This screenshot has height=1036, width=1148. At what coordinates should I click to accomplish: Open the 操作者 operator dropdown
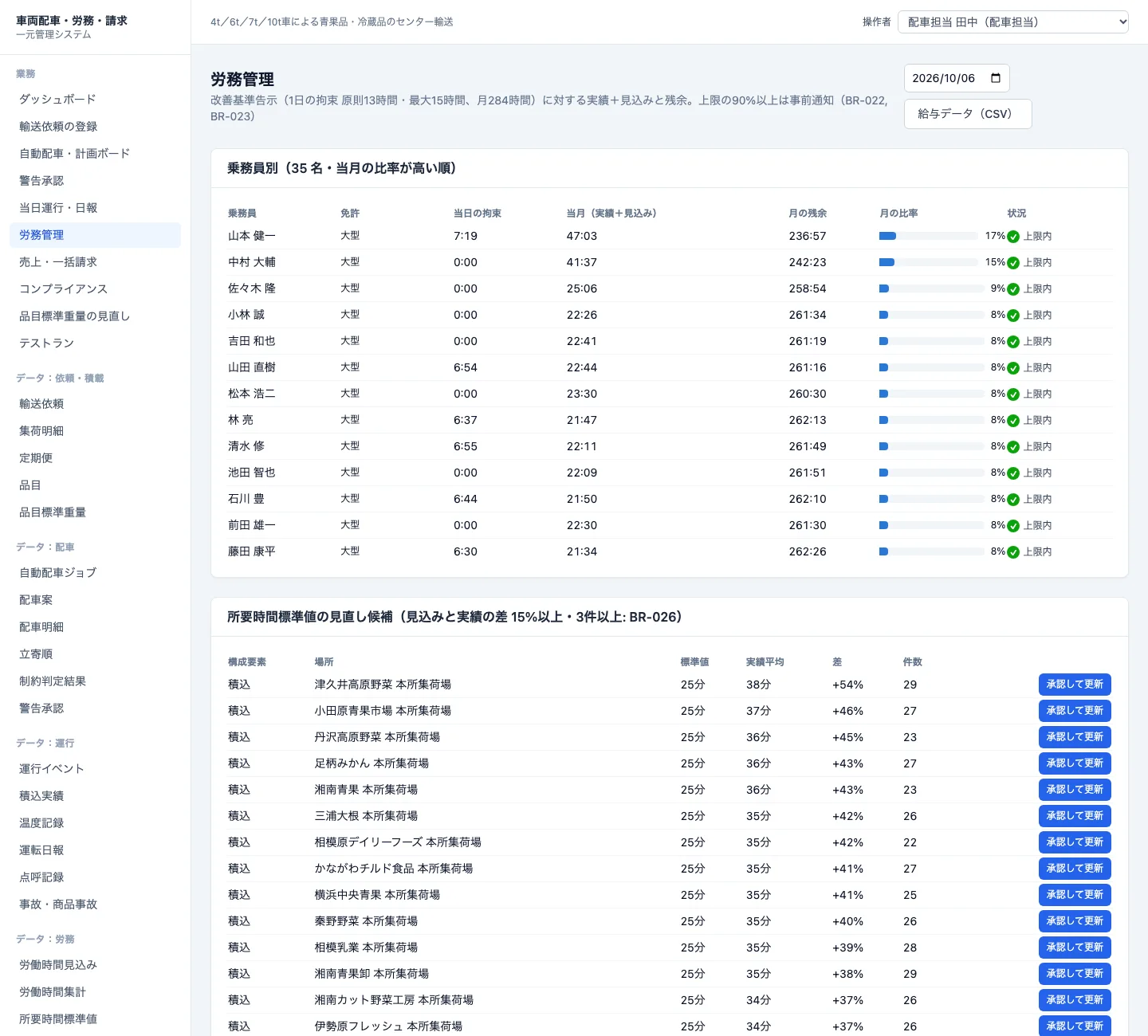pyautogui.click(x=1013, y=22)
